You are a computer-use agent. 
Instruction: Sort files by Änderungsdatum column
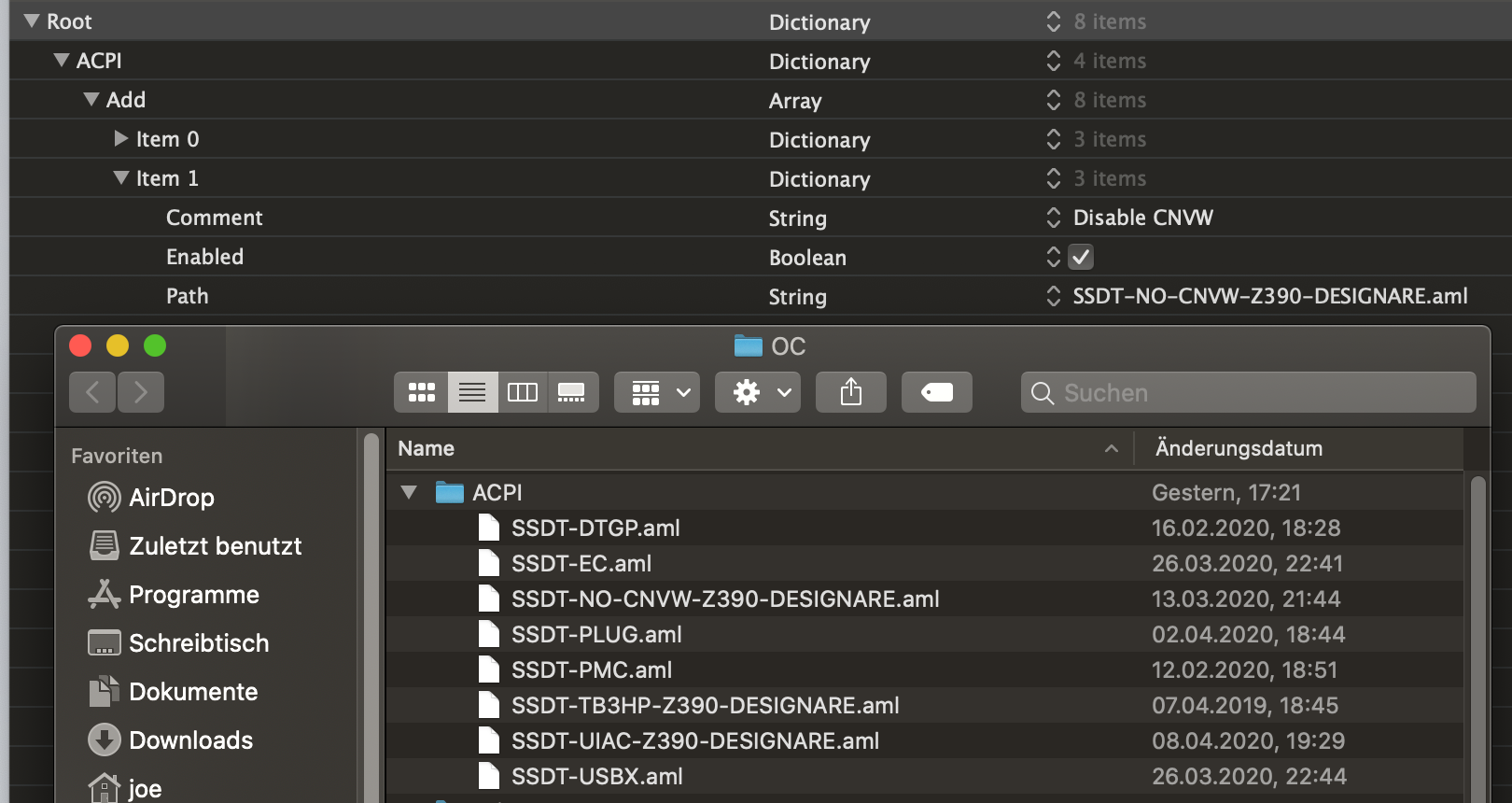(1297, 448)
